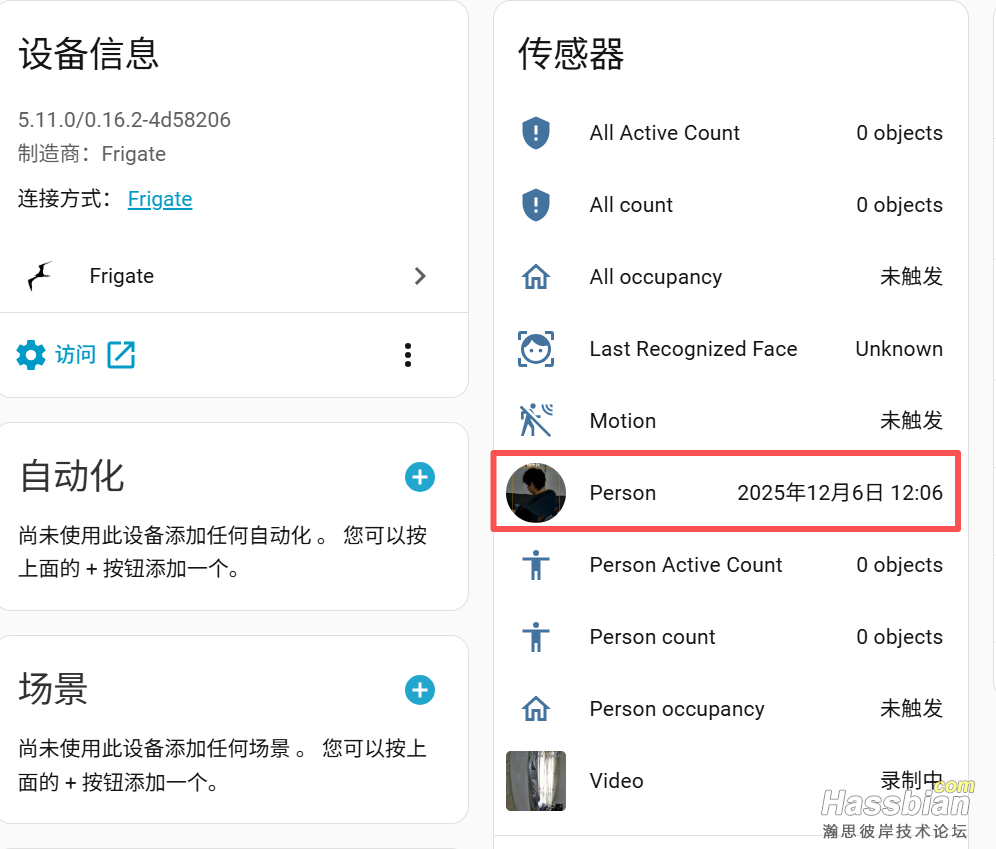996x849 pixels.
Task: Click the shield icon next to All Active Count
Action: tap(536, 132)
